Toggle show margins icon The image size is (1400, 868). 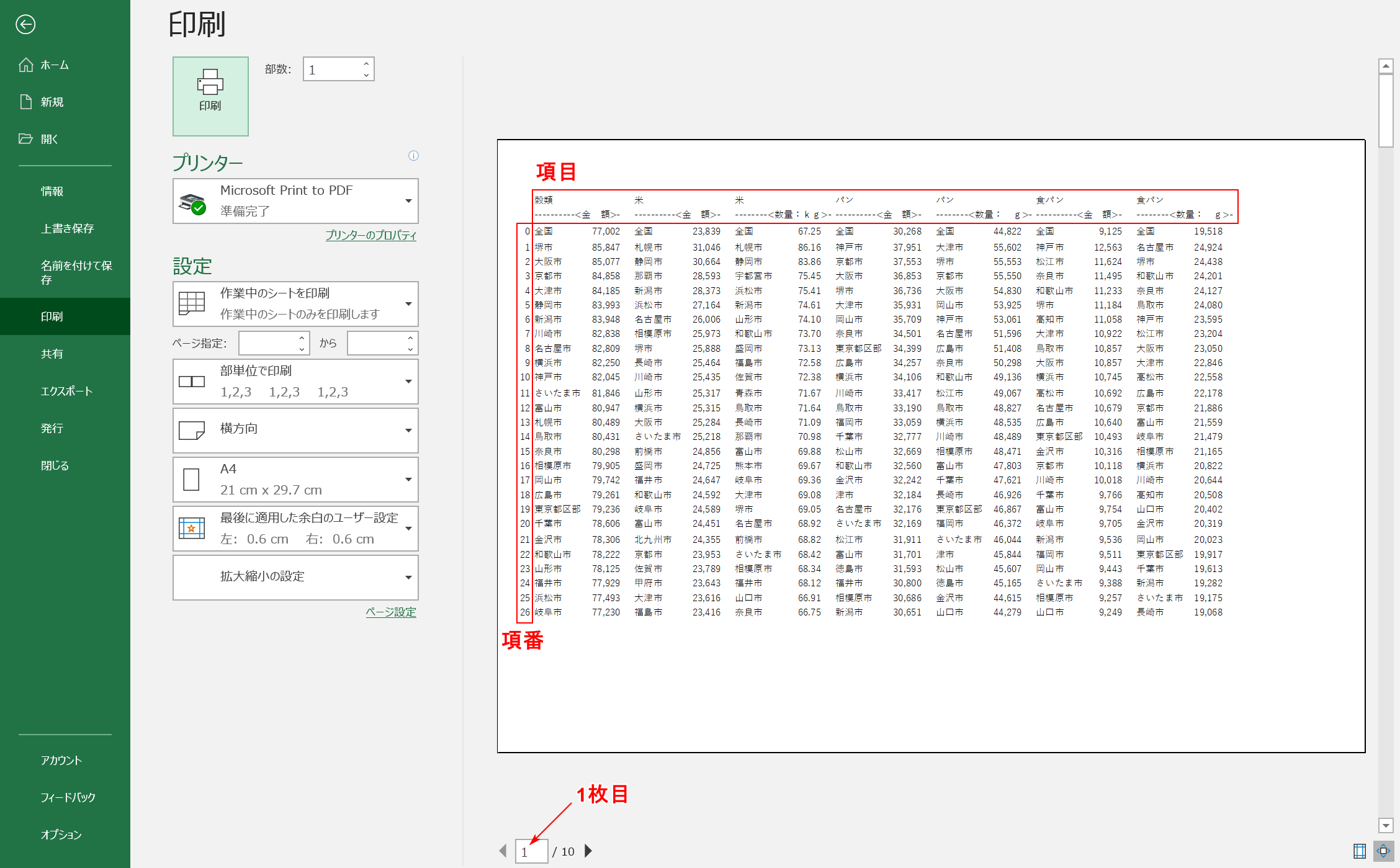tap(1359, 851)
